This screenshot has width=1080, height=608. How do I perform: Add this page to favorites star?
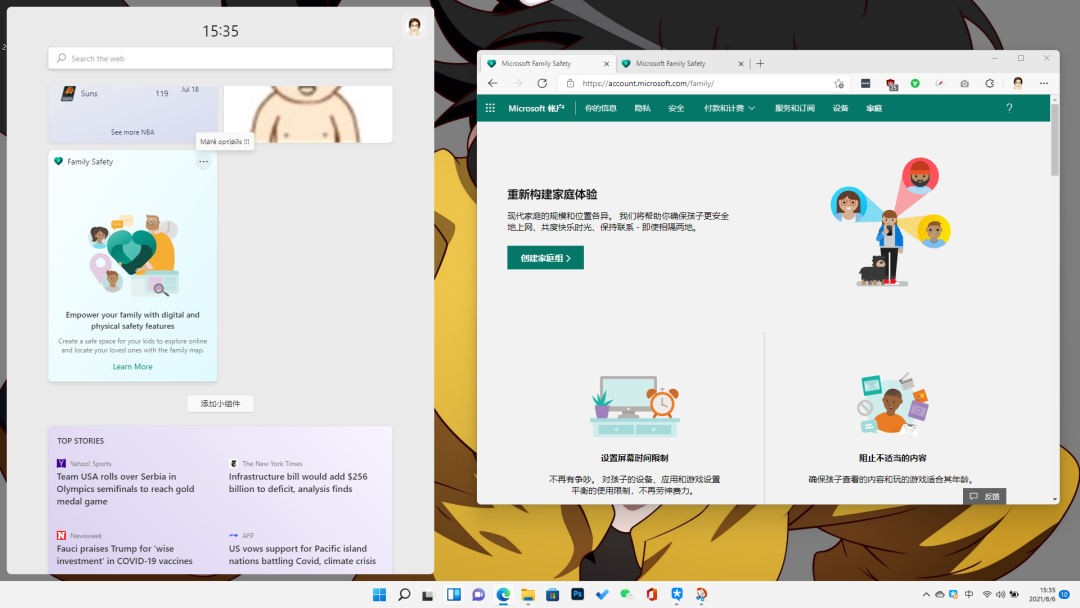coord(838,83)
